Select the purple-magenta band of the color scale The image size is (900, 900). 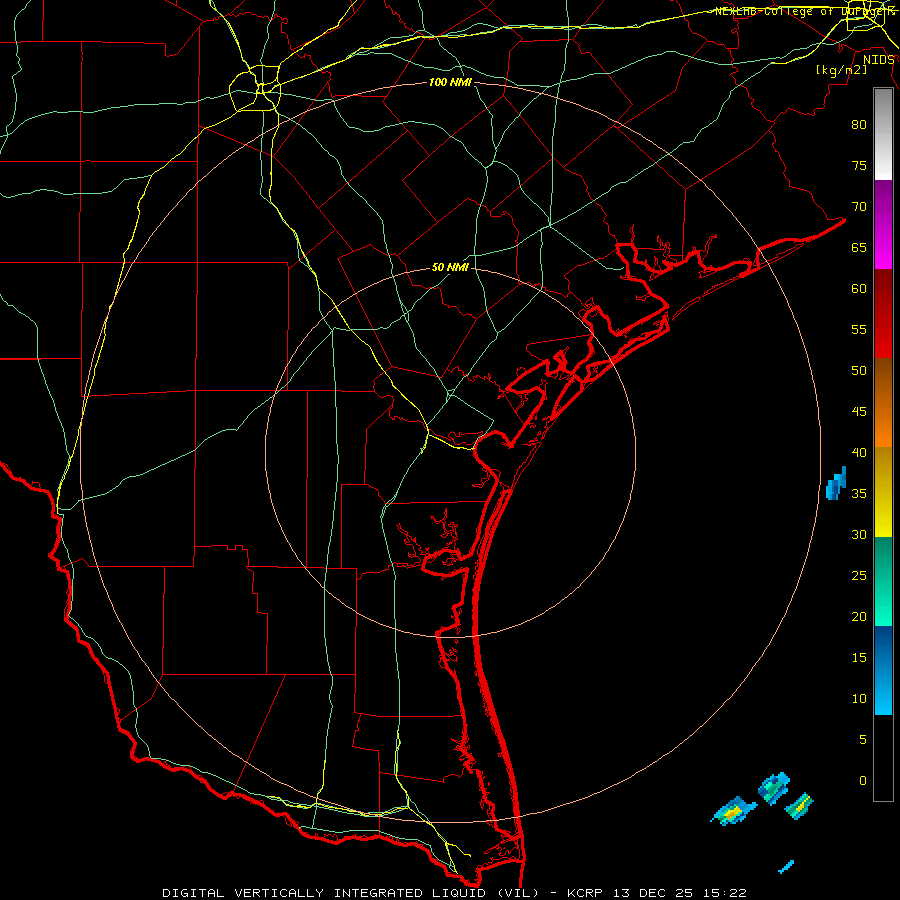pyautogui.click(x=883, y=224)
